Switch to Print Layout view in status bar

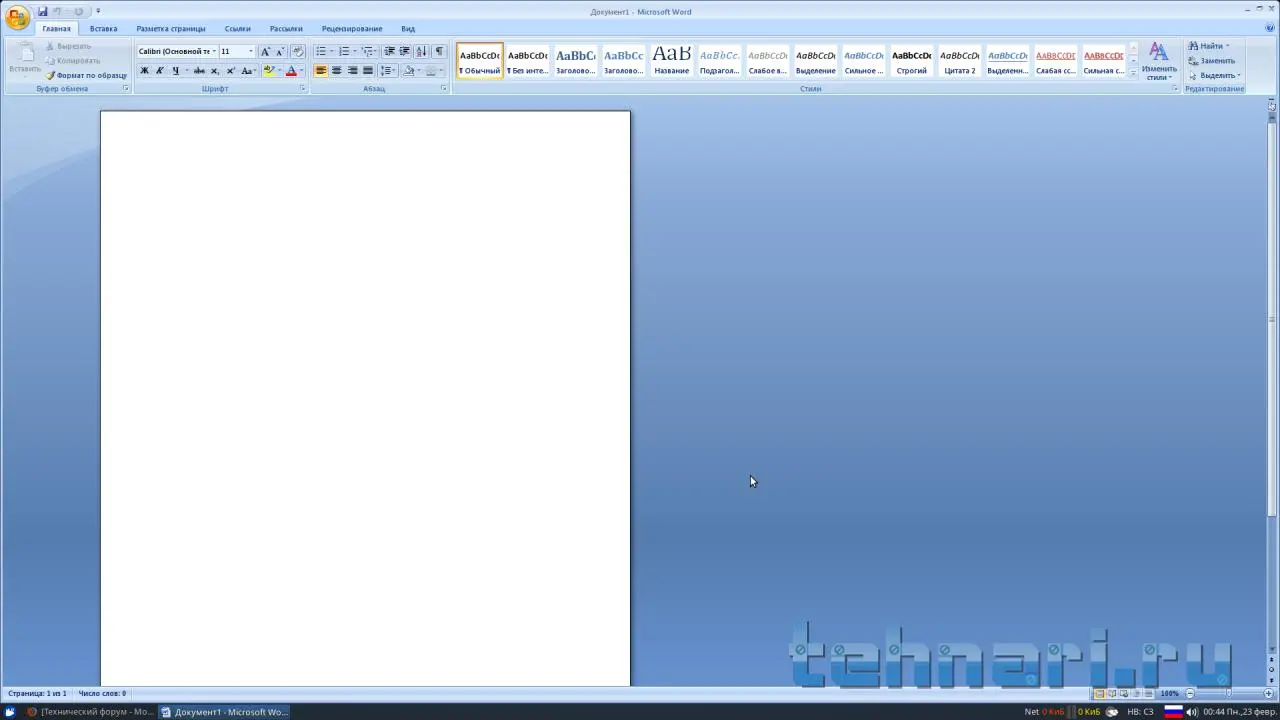tap(1099, 693)
